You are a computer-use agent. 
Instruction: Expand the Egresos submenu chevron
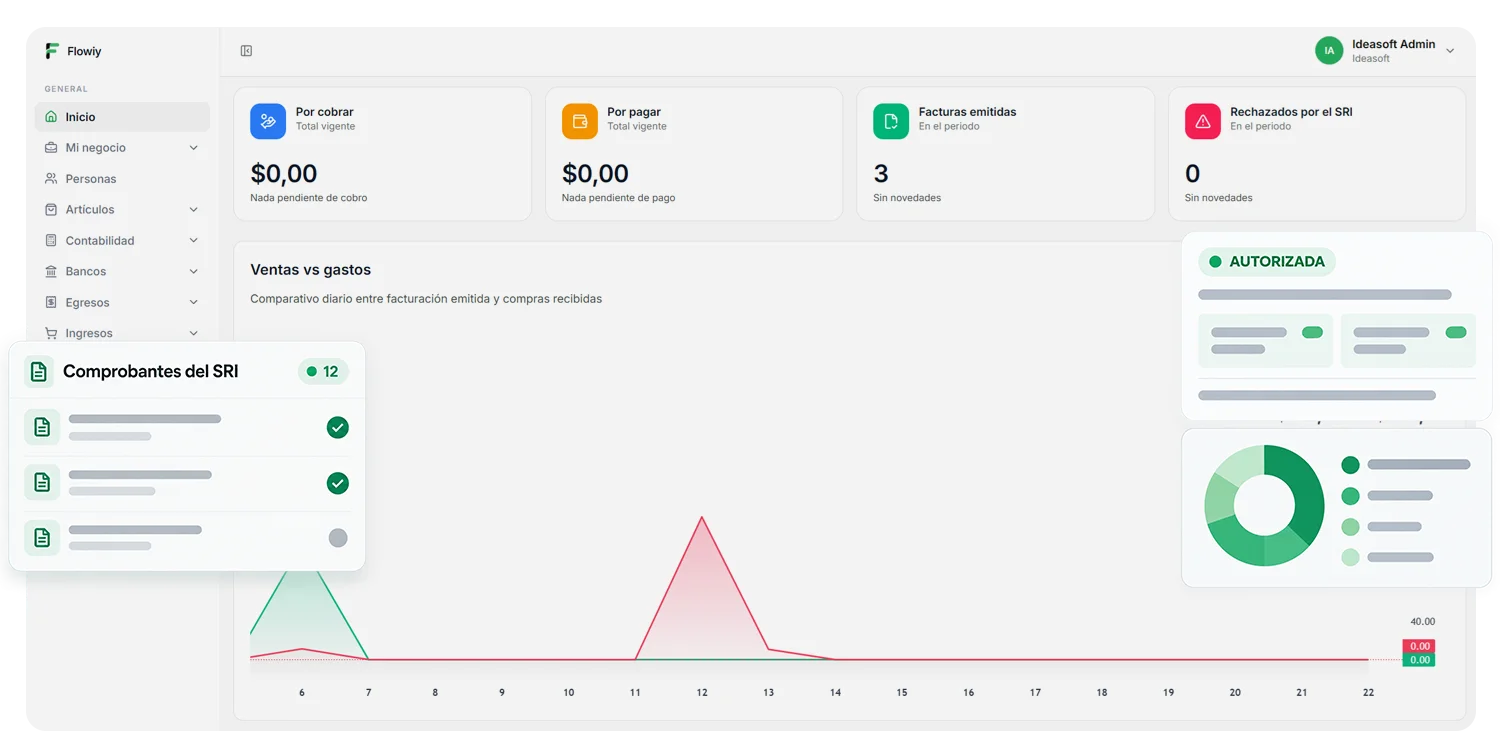[x=194, y=303]
